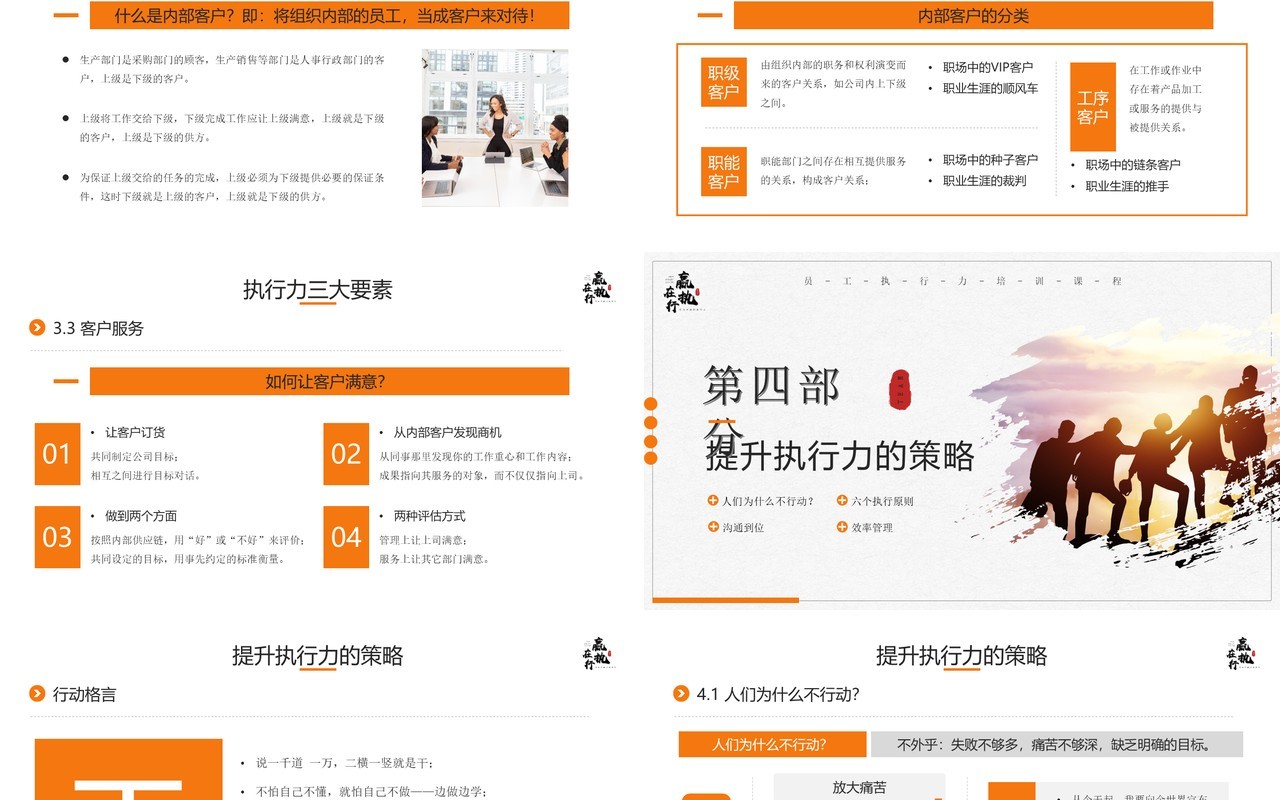Click the 职场中的链条客户 bullet
The image size is (1280, 800).
pyautogui.click(x=1133, y=164)
